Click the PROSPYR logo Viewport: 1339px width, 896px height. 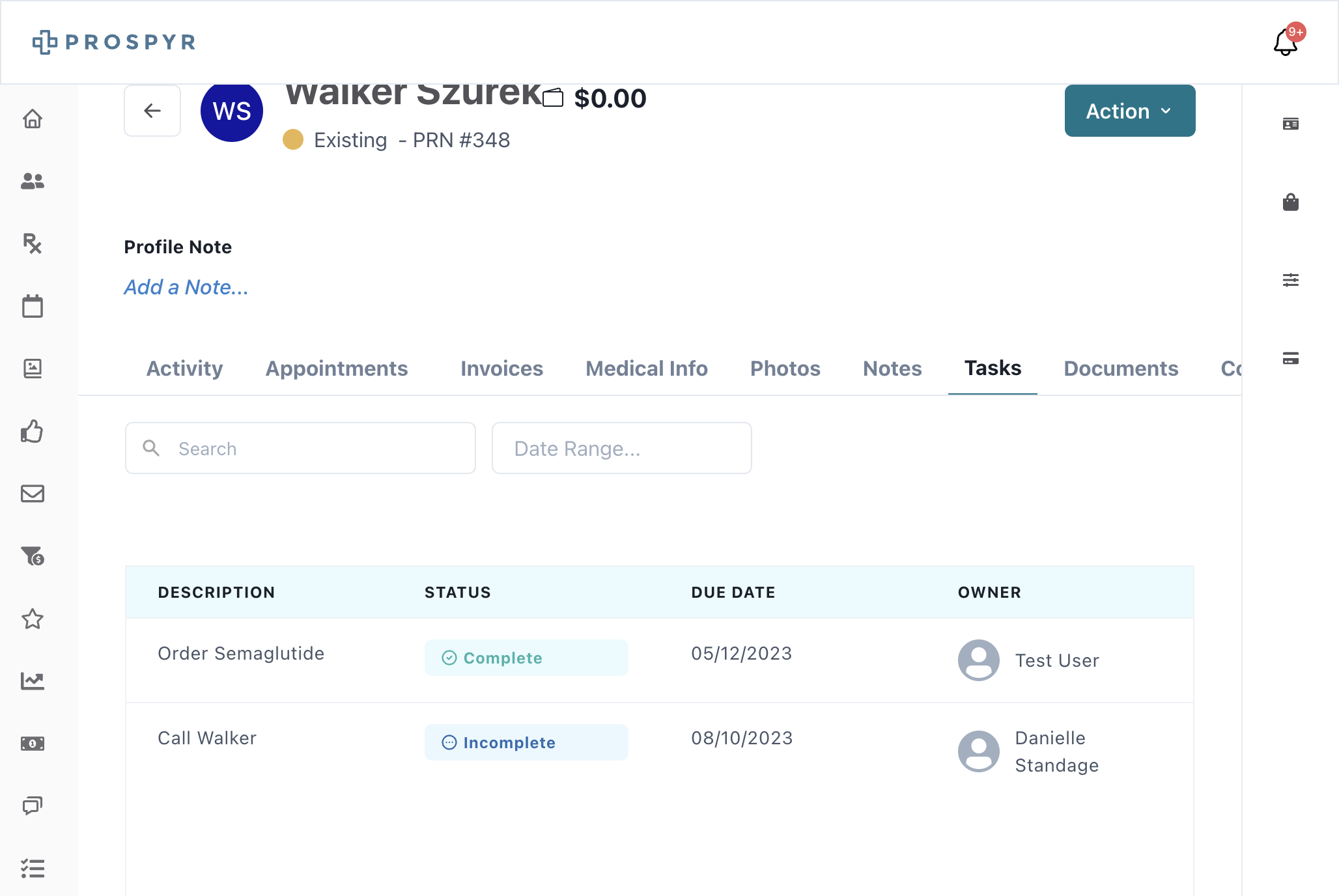(x=114, y=42)
